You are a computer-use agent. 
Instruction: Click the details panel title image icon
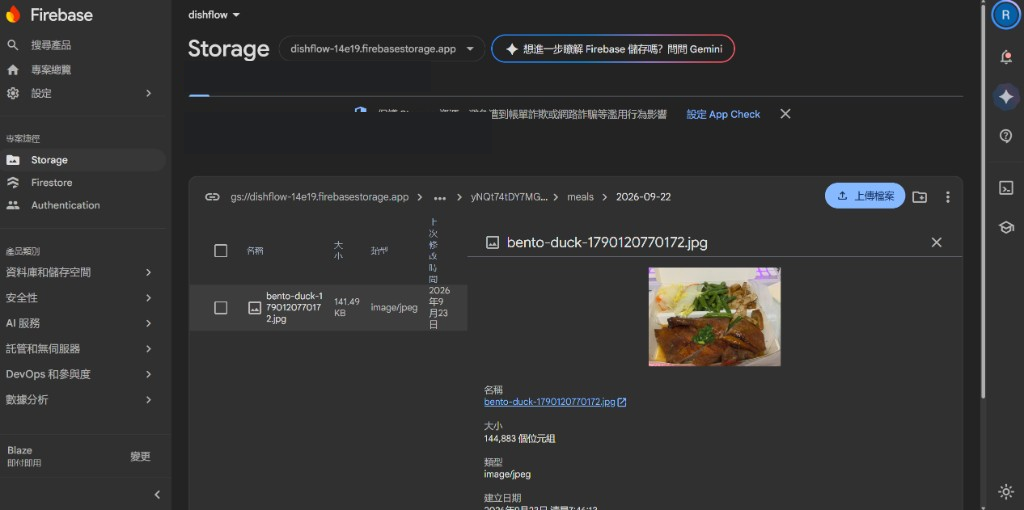click(492, 243)
